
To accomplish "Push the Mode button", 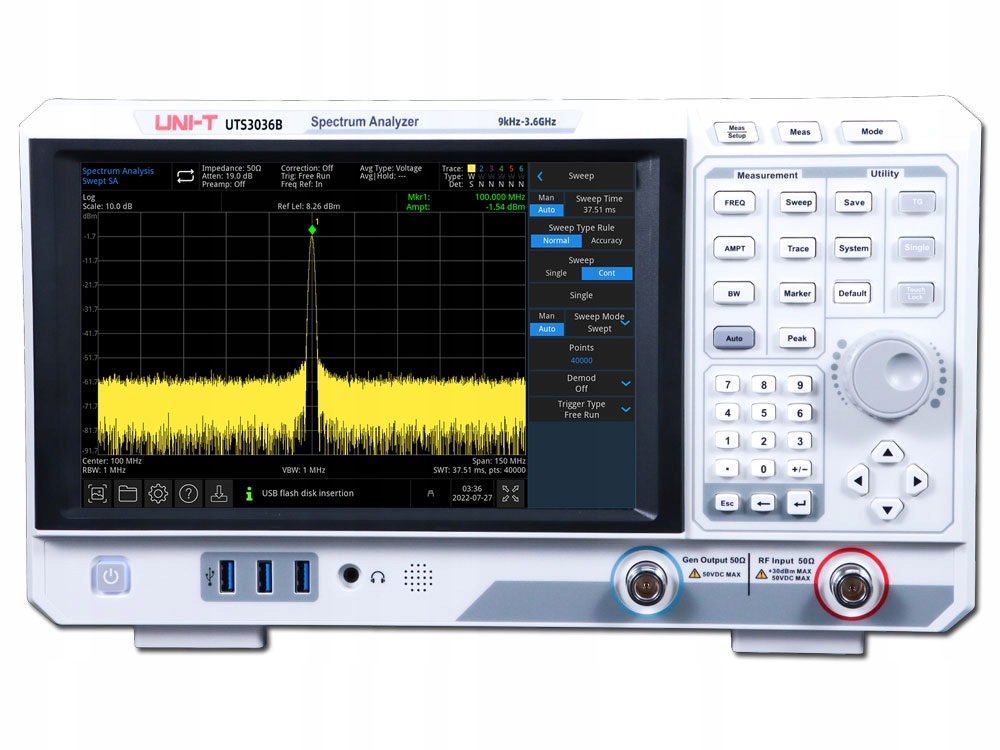I will pyautogui.click(x=872, y=131).
